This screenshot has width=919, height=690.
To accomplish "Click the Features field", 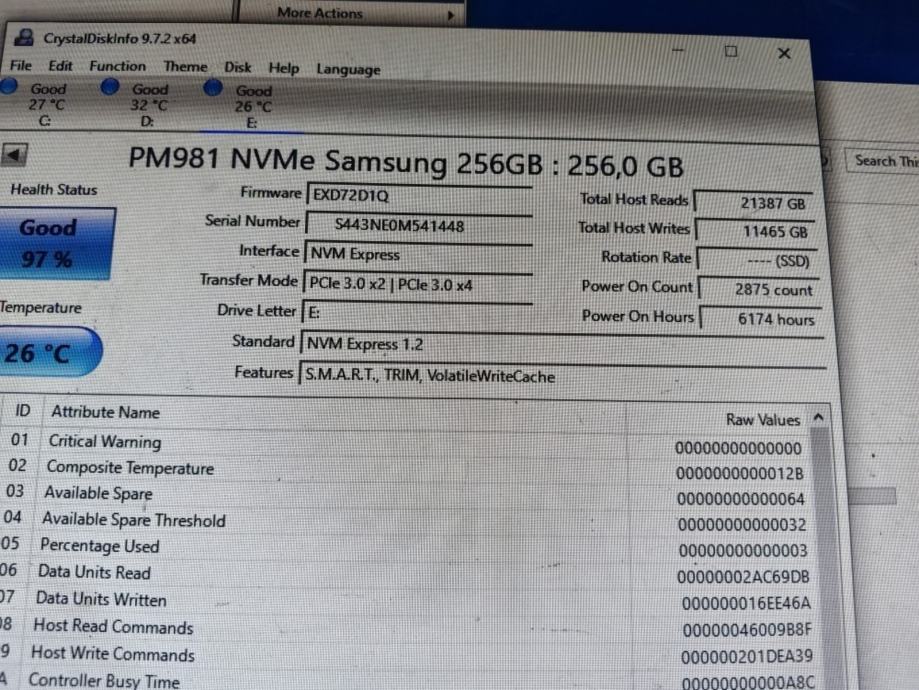I will pos(562,376).
